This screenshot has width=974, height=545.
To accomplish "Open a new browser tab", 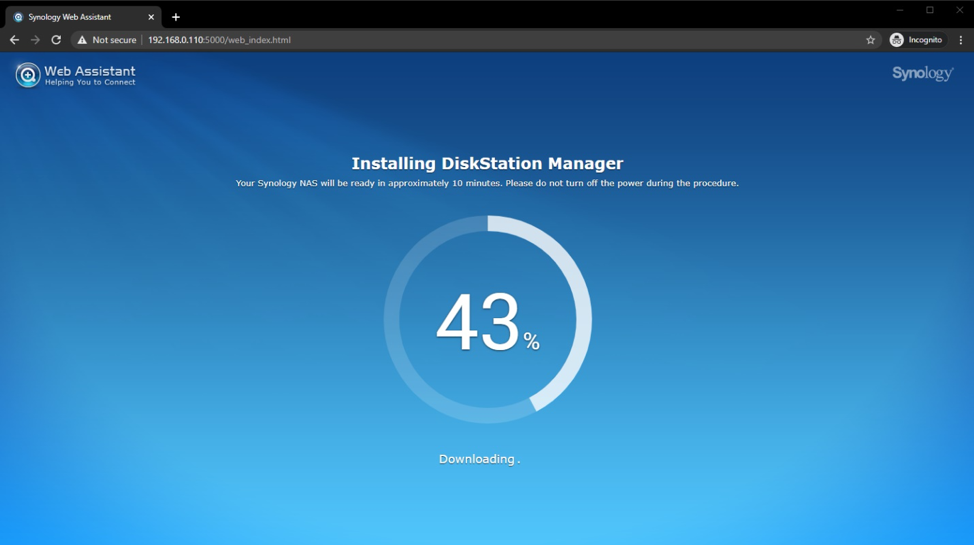I will pyautogui.click(x=176, y=17).
